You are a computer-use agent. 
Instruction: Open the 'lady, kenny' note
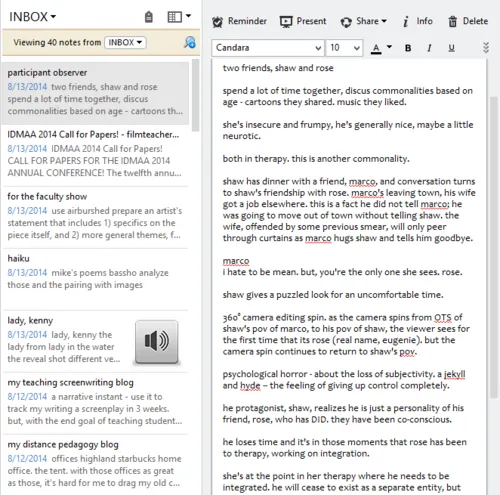click(95, 341)
